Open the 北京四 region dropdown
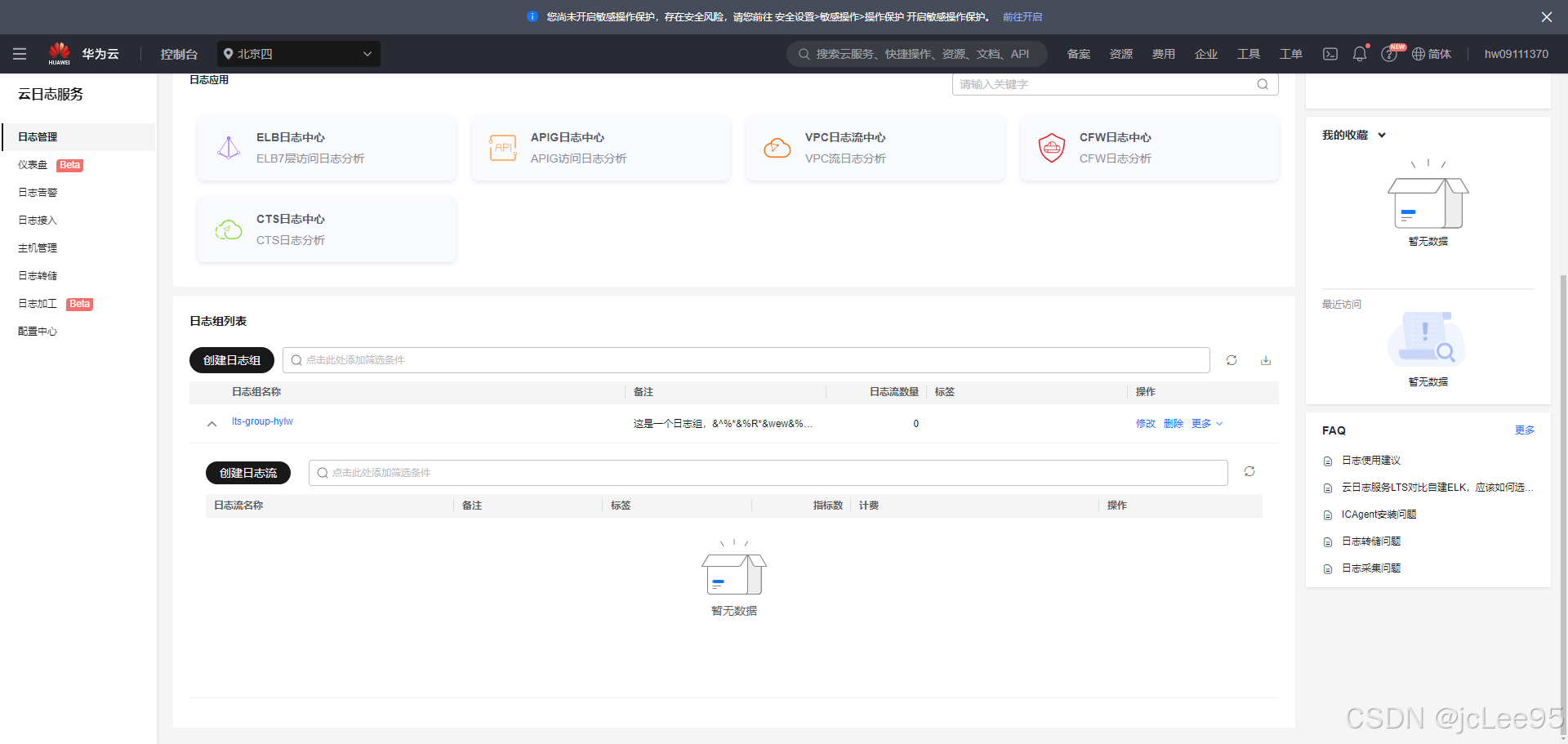The width and height of the screenshot is (1568, 744). [299, 54]
